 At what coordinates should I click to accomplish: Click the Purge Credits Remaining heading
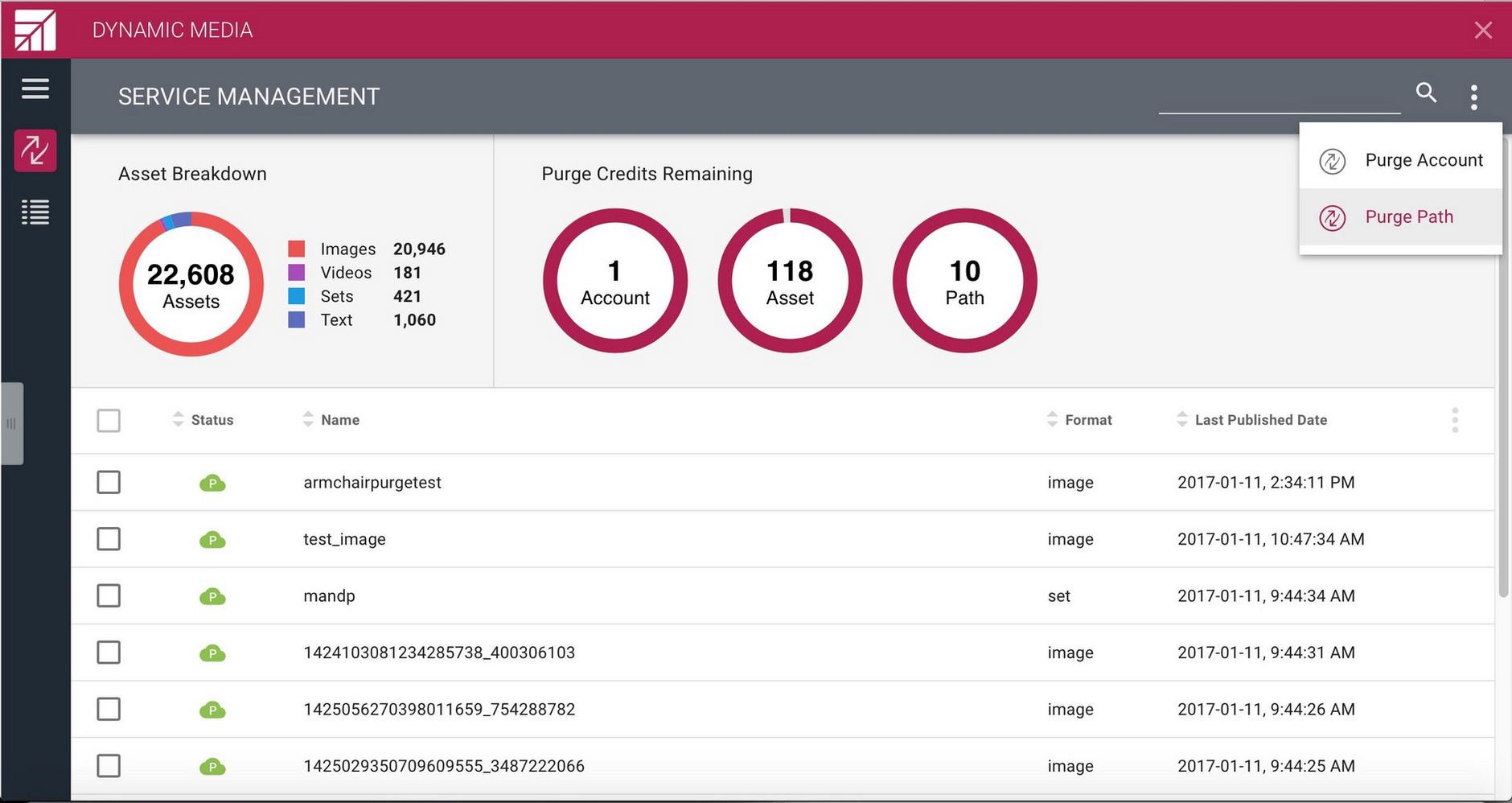(x=647, y=174)
